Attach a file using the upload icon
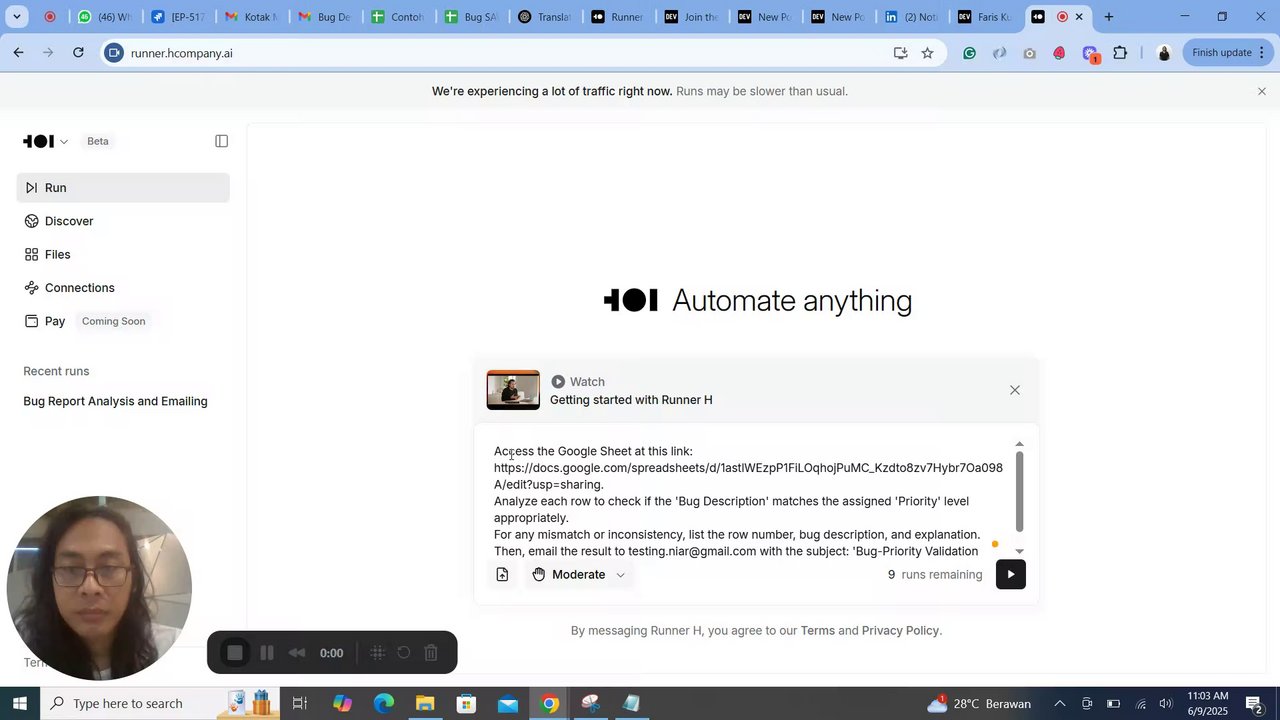This screenshot has width=1280, height=720. tap(502, 574)
